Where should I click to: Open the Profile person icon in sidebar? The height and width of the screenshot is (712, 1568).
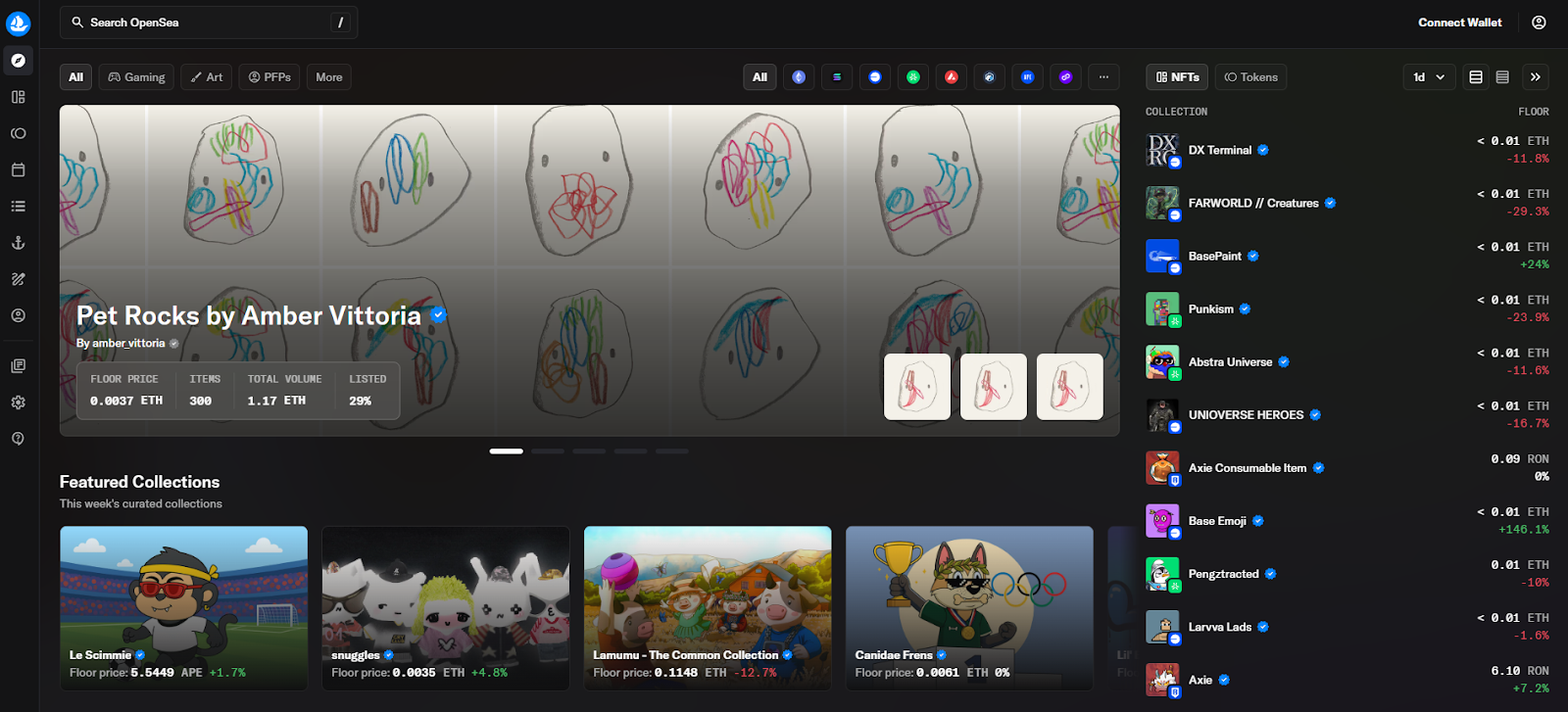coord(18,315)
